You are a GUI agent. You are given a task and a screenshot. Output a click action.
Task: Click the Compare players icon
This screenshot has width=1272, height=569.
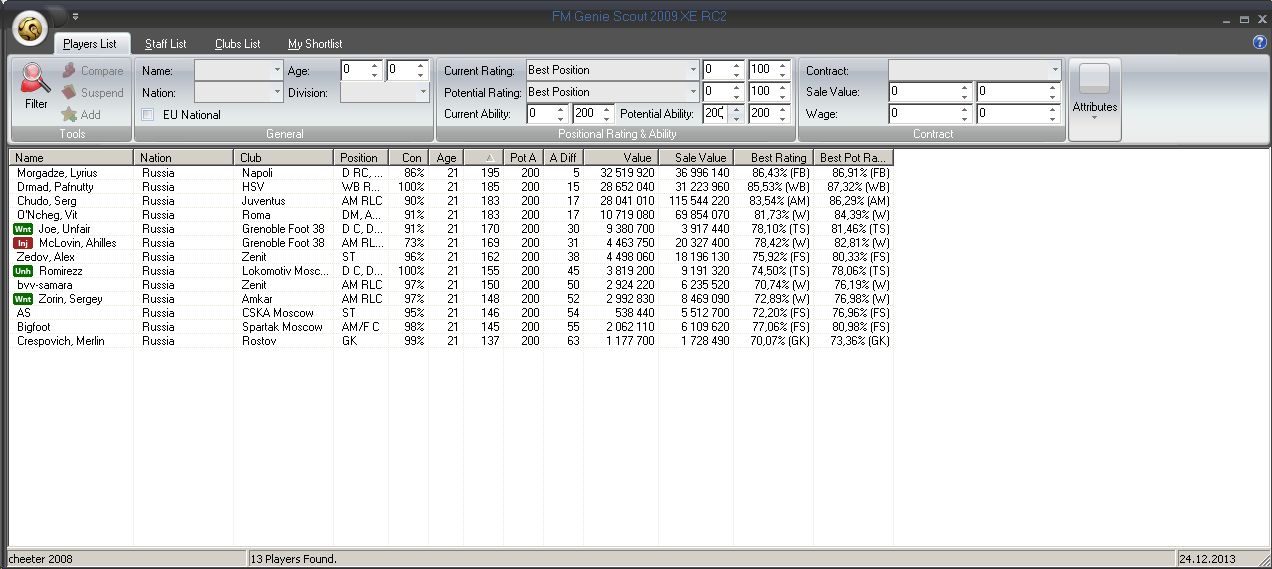[69, 71]
